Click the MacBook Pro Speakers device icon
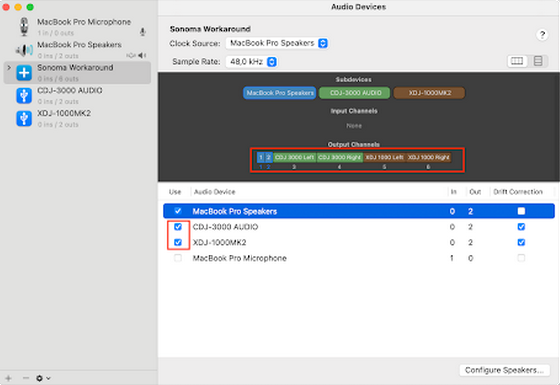The height and width of the screenshot is (385, 560). (x=24, y=50)
